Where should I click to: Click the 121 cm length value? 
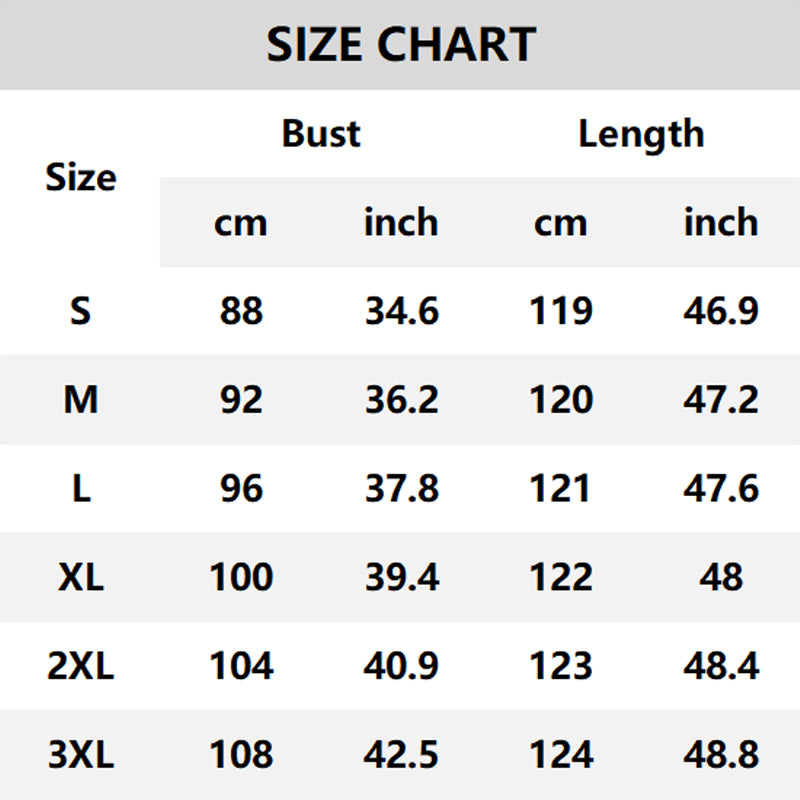click(x=561, y=488)
